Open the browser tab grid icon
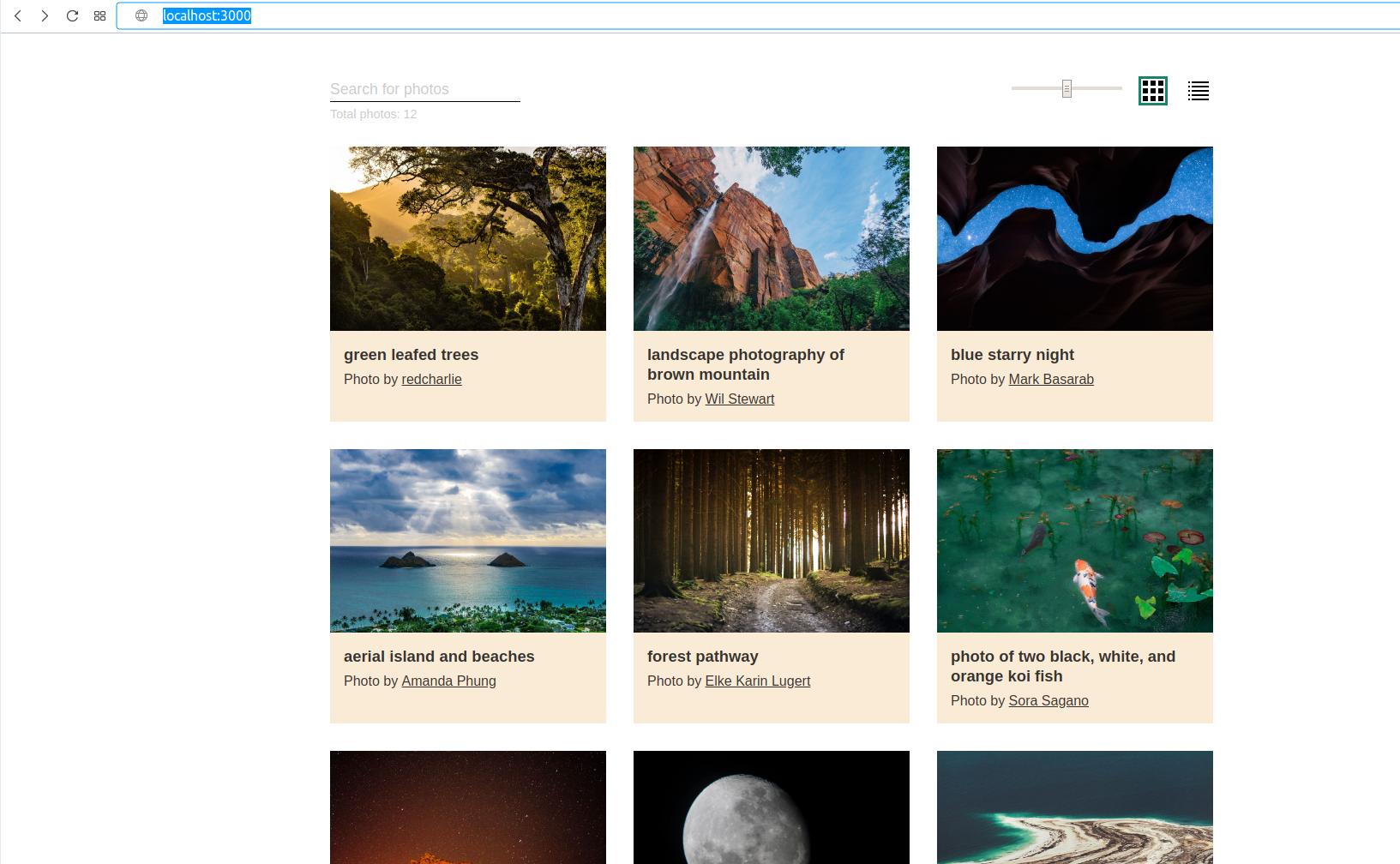This screenshot has height=864, width=1400. click(99, 15)
